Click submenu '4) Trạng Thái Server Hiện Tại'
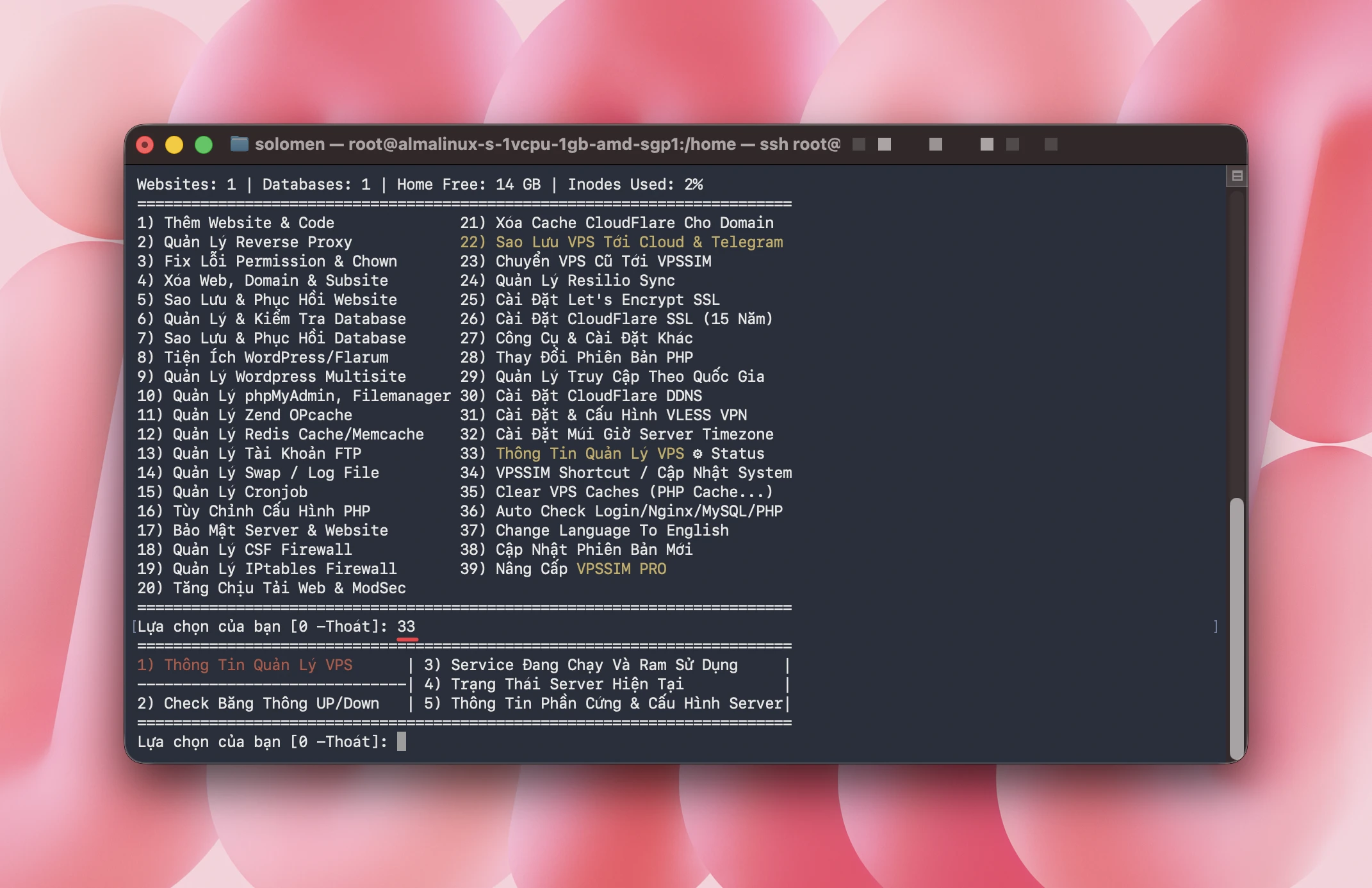Viewport: 1372px width, 888px height. coord(554,684)
